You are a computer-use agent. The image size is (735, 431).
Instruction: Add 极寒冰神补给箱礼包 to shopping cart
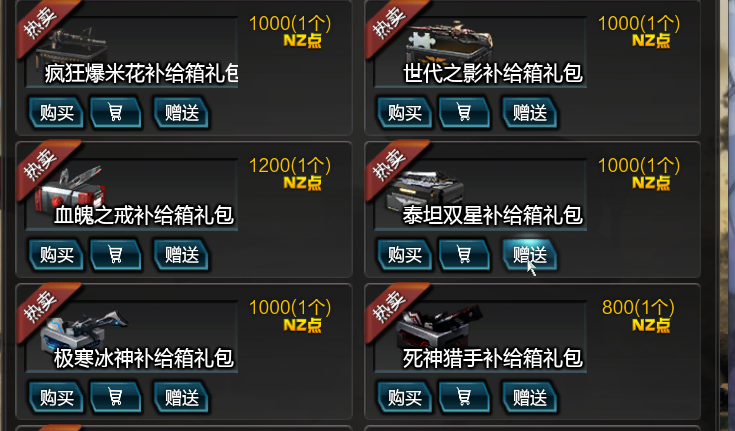(115, 398)
